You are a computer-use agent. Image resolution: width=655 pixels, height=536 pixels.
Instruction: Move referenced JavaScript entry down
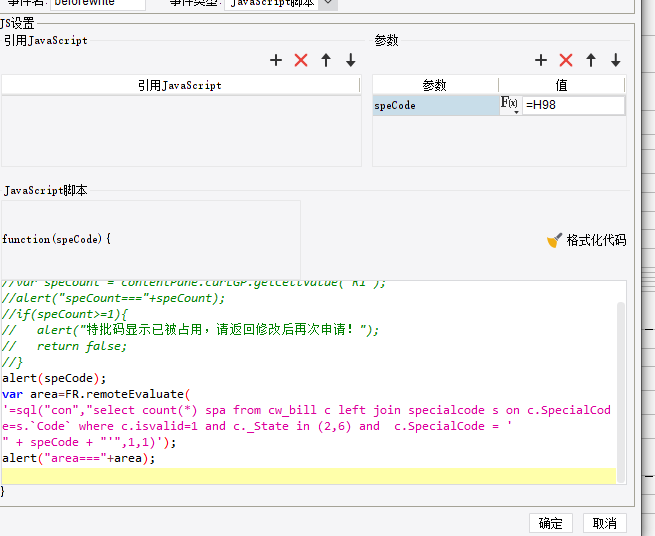(350, 60)
